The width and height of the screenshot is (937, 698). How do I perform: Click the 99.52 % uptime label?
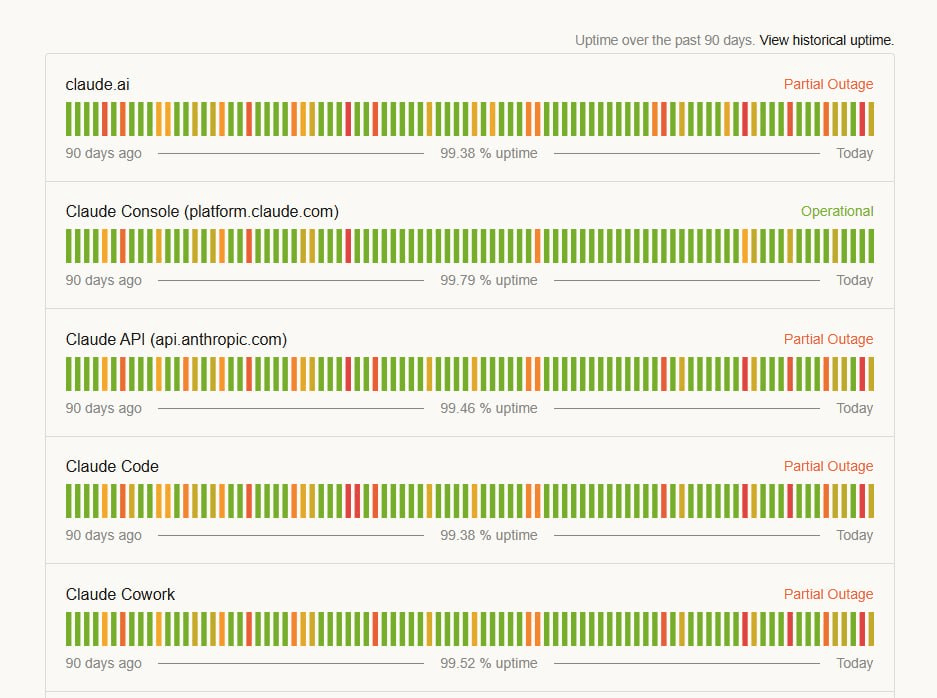coord(489,663)
